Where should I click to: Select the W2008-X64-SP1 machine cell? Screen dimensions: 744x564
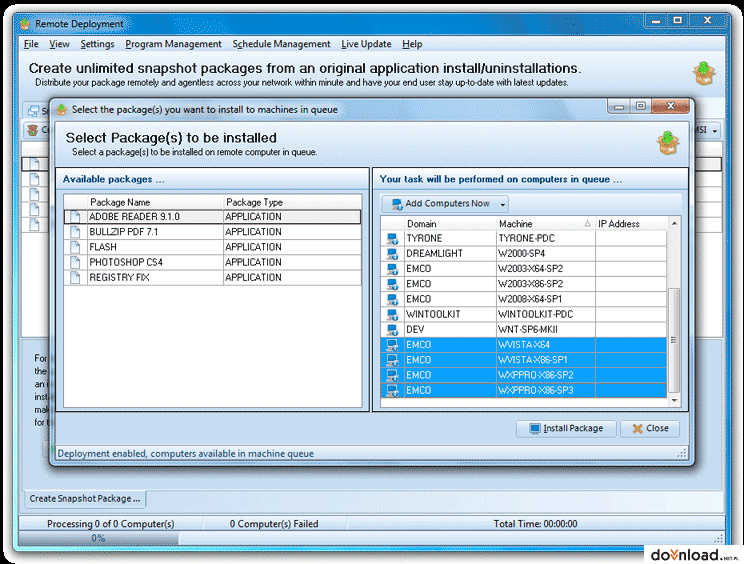pos(546,299)
